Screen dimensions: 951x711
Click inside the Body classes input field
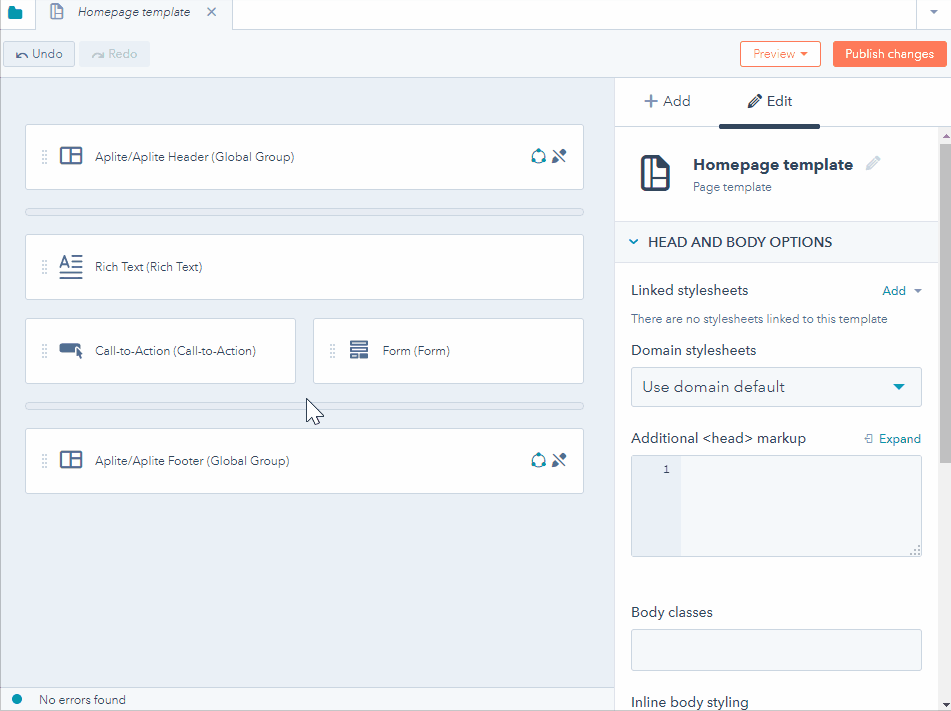[776, 650]
